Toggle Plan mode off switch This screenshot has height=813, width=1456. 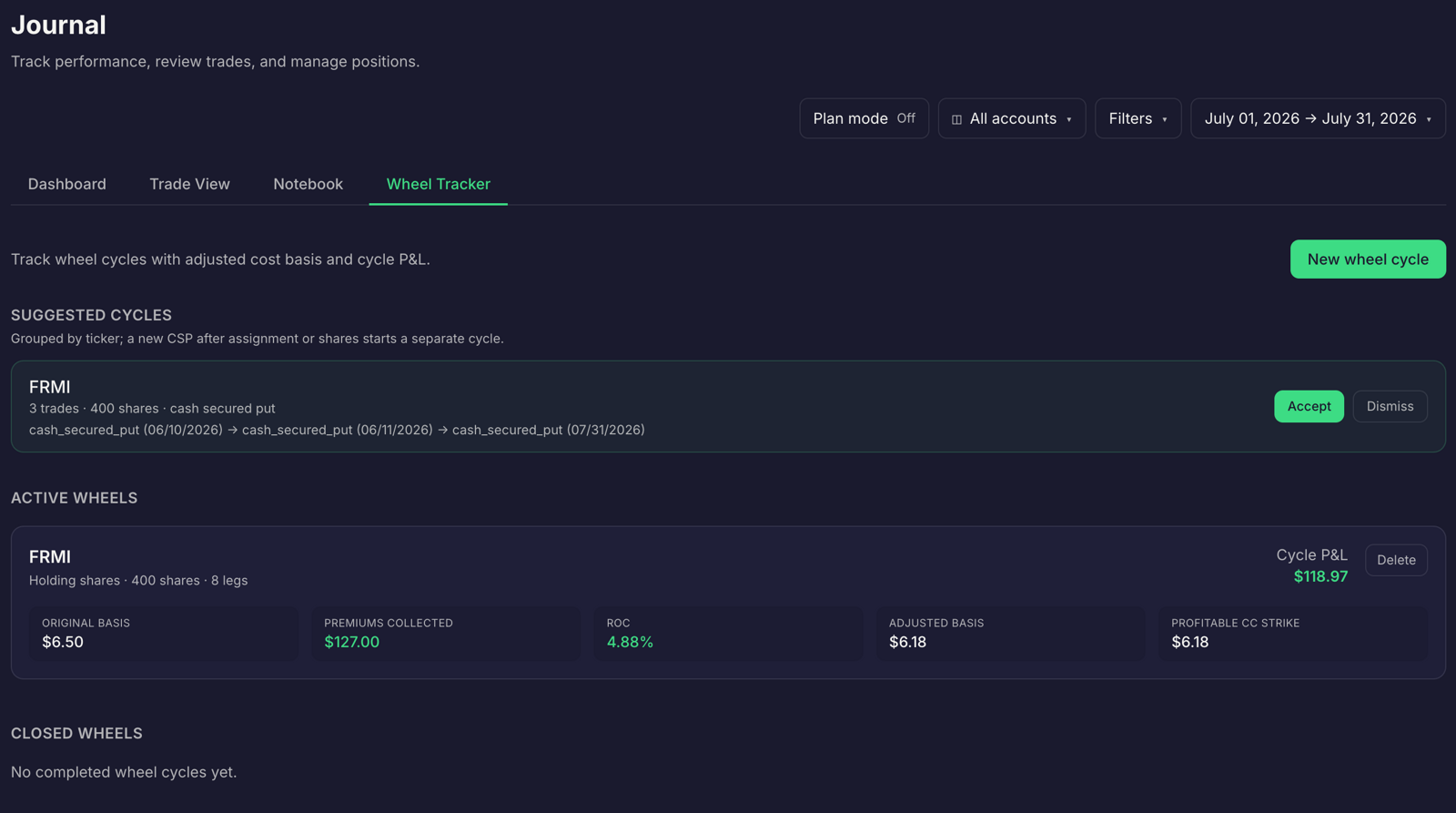coord(864,118)
